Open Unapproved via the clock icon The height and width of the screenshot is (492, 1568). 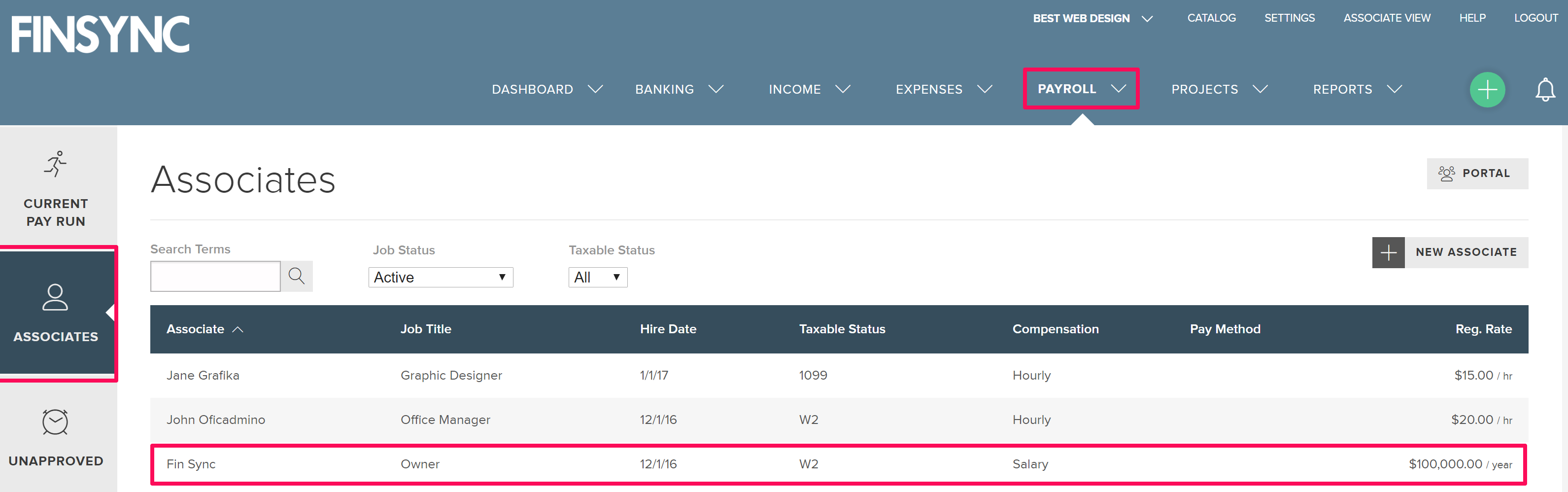click(x=55, y=422)
